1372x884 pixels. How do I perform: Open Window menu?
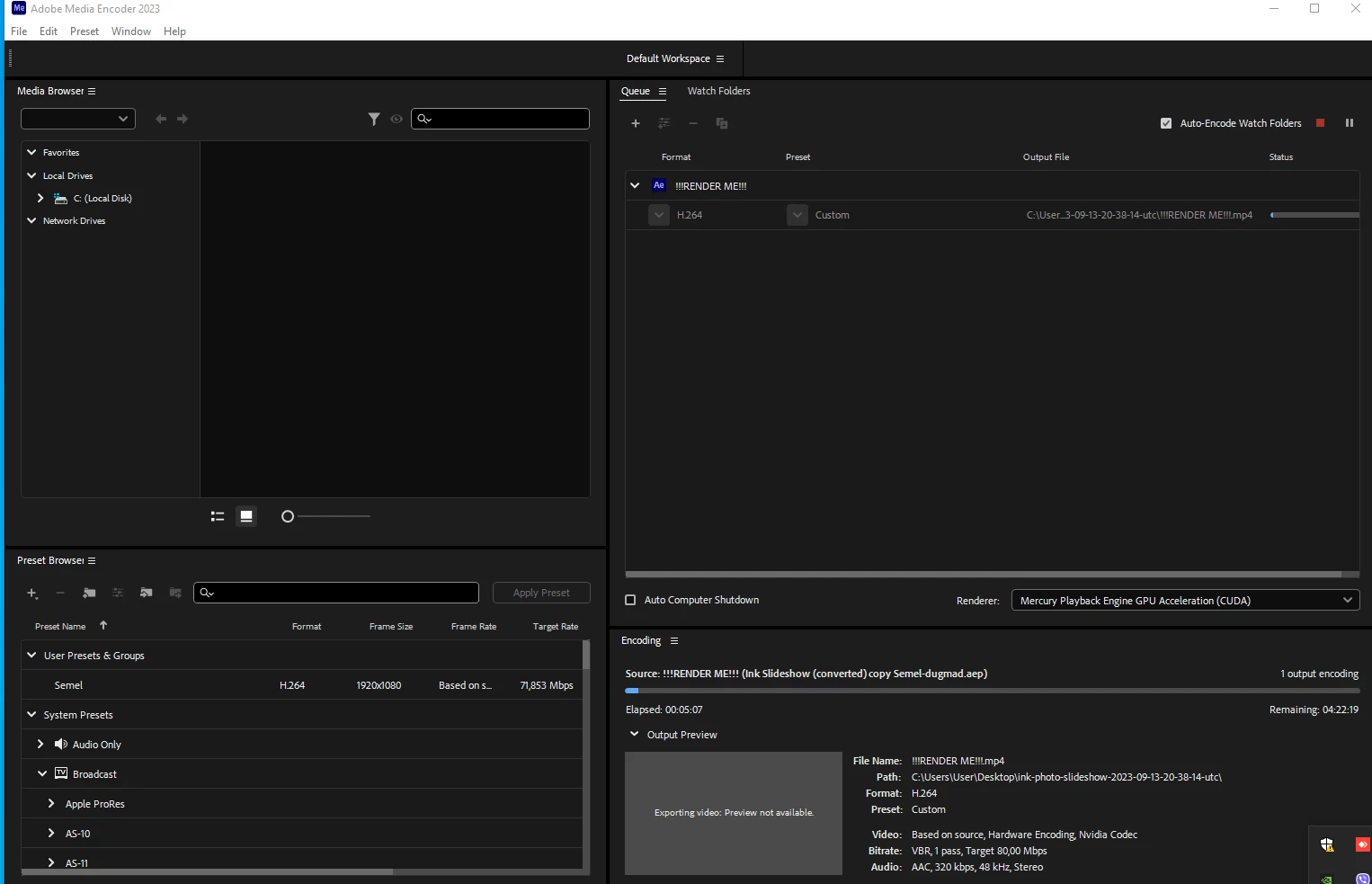131,31
